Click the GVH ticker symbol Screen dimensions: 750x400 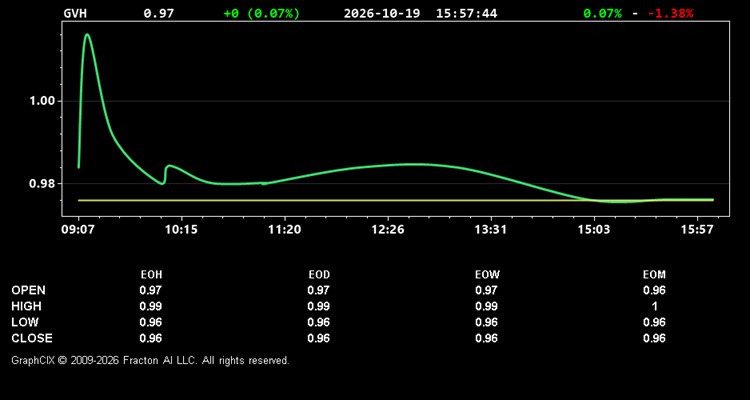click(75, 13)
